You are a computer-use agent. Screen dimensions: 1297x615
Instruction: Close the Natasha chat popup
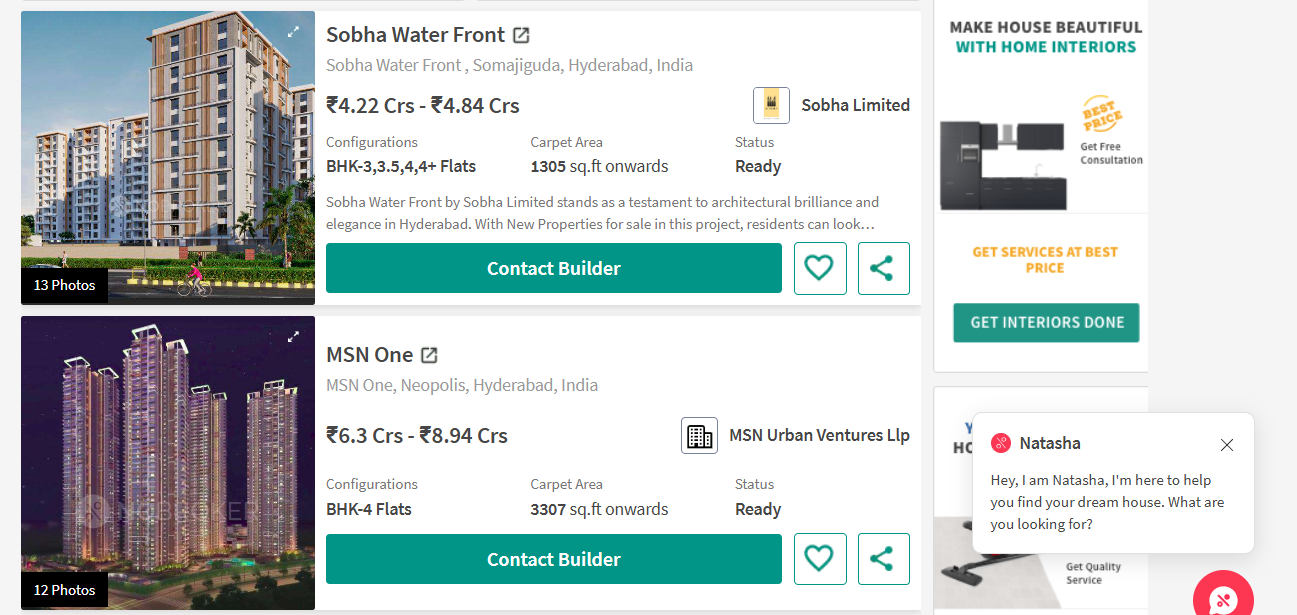pyautogui.click(x=1227, y=445)
